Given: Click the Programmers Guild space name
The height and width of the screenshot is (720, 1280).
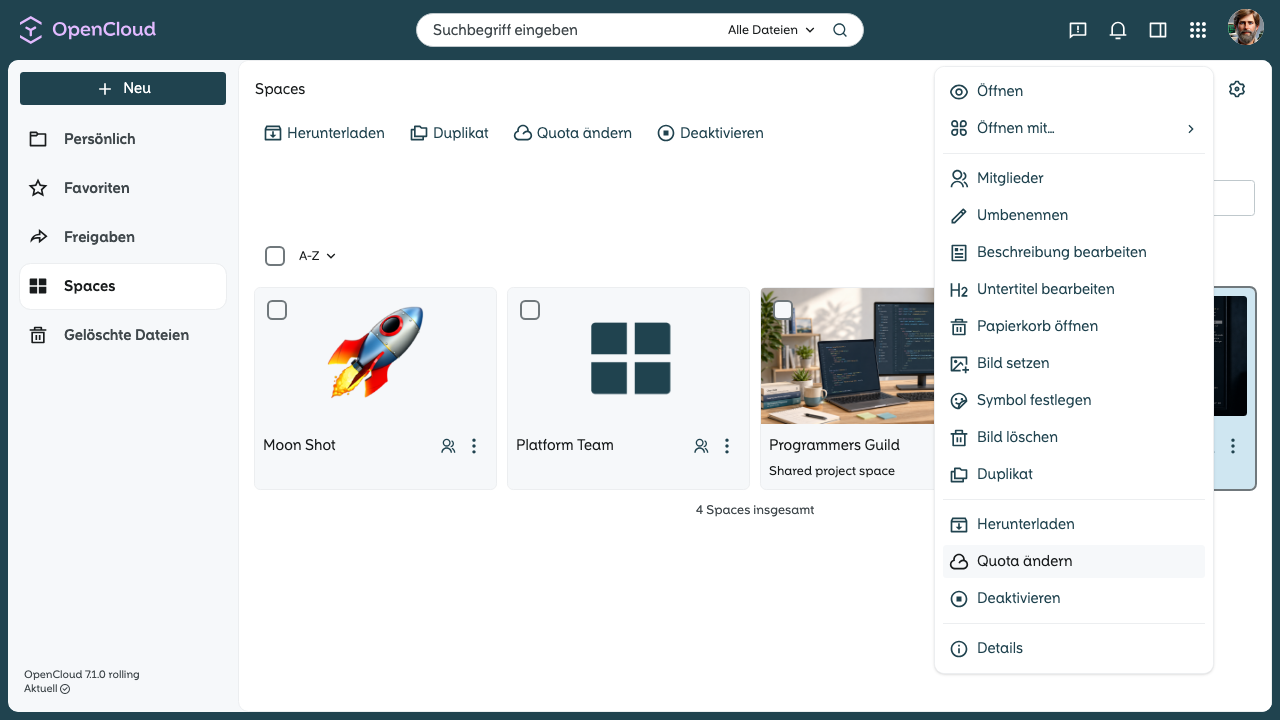Looking at the screenshot, I should tap(834, 445).
